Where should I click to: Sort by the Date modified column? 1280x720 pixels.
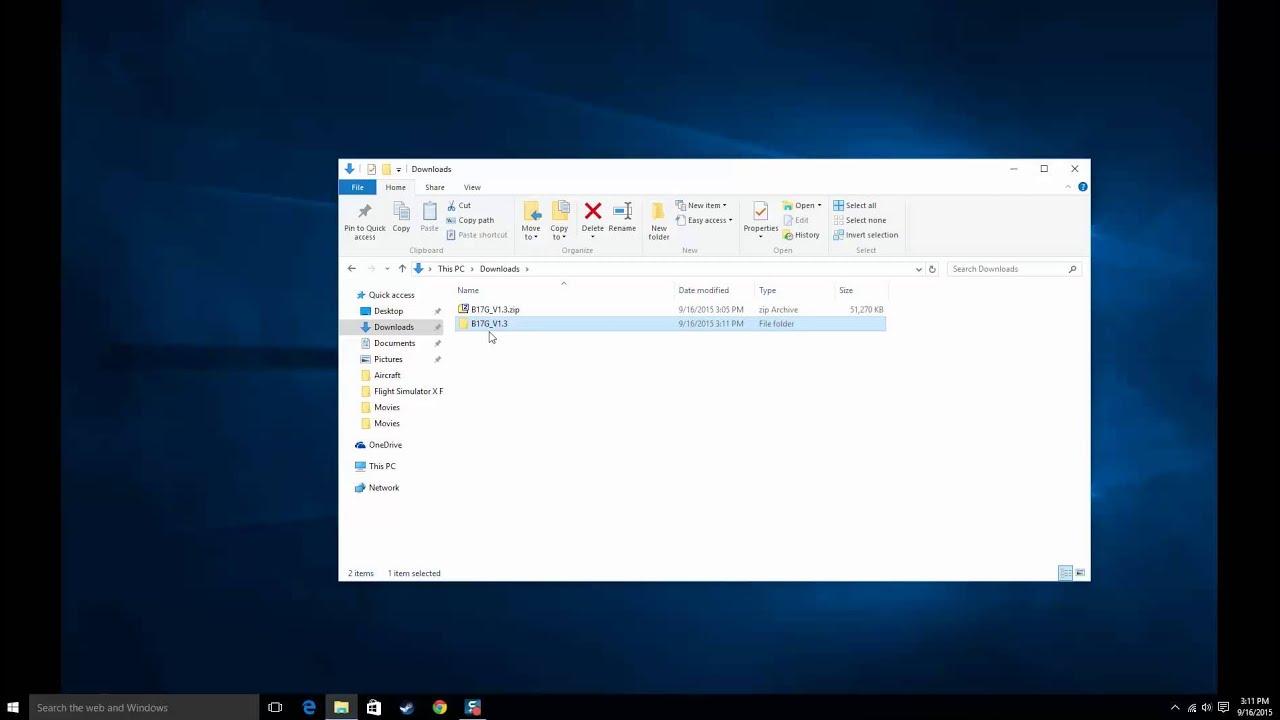coord(714,290)
